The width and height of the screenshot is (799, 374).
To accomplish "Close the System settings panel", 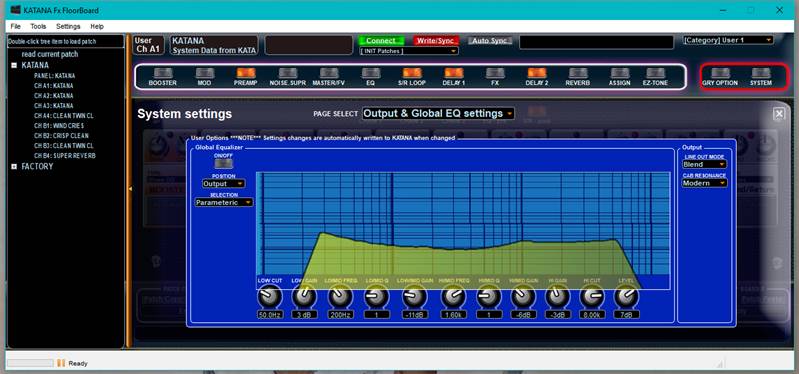I will click(779, 114).
